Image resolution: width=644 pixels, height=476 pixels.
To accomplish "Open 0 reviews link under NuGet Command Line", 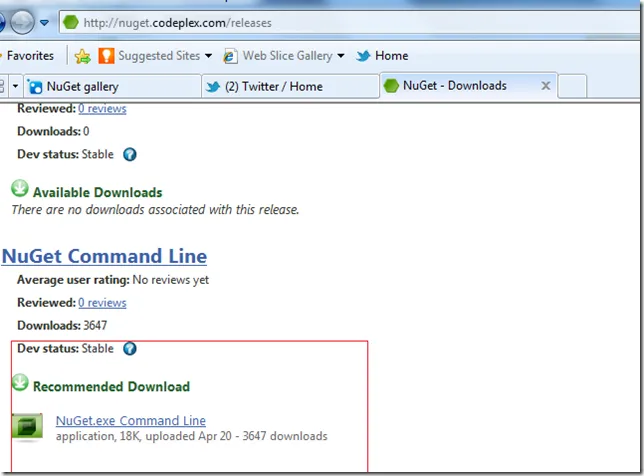I will point(102,303).
